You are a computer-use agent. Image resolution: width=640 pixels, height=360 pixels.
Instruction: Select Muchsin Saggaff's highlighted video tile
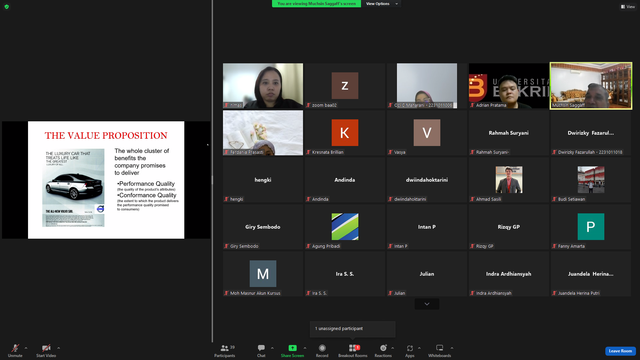[591, 86]
